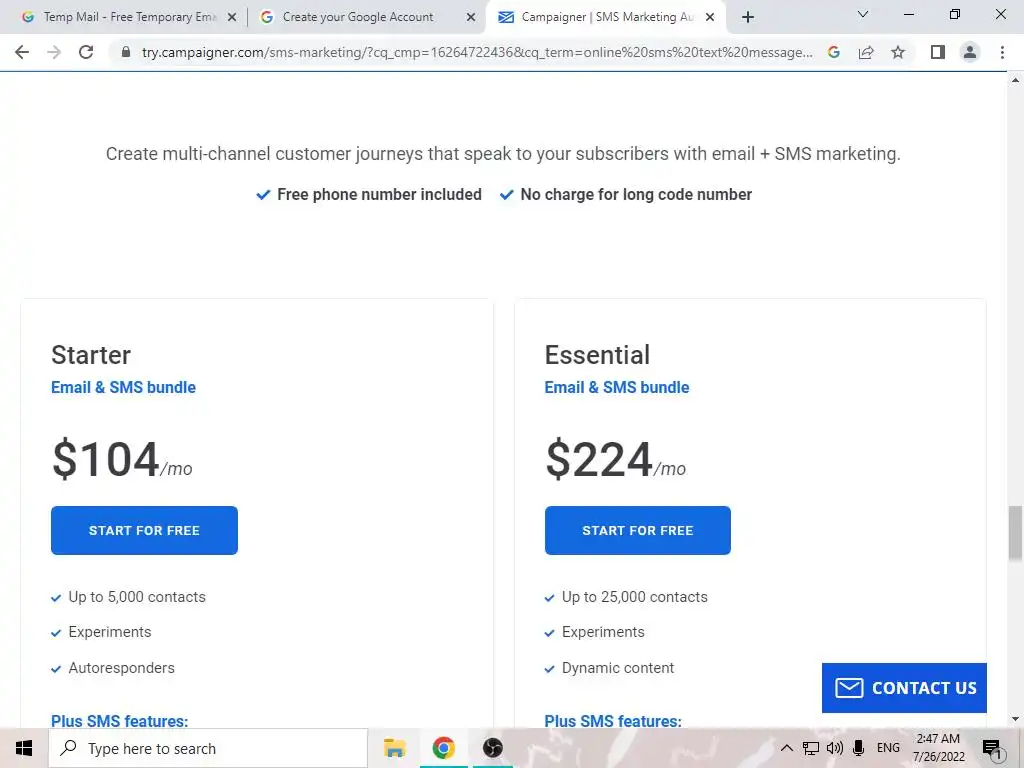Image resolution: width=1024 pixels, height=768 pixels.
Task: Reload the current page
Action: pyautogui.click(x=86, y=53)
